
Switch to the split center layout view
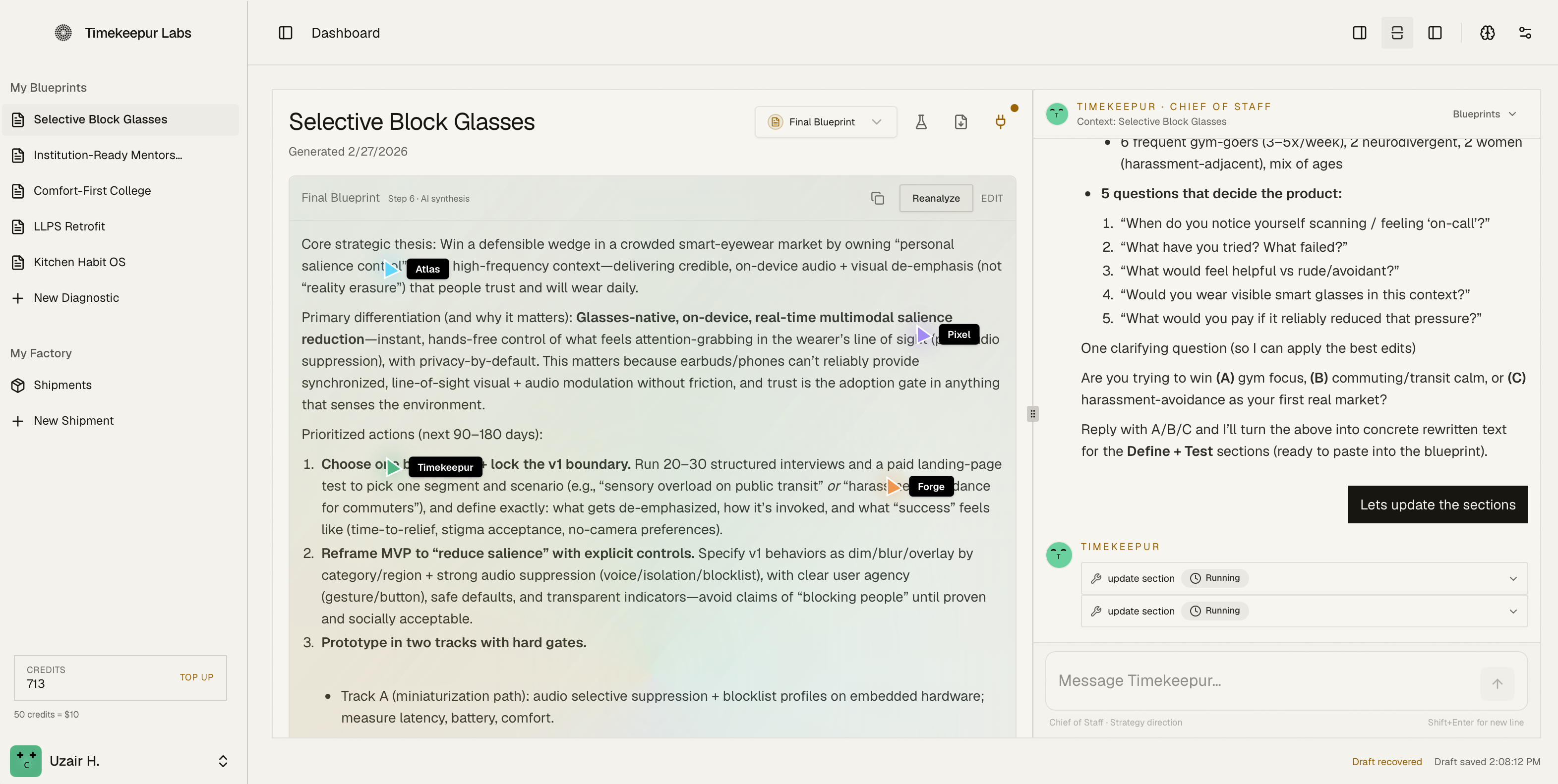pyautogui.click(x=1396, y=33)
